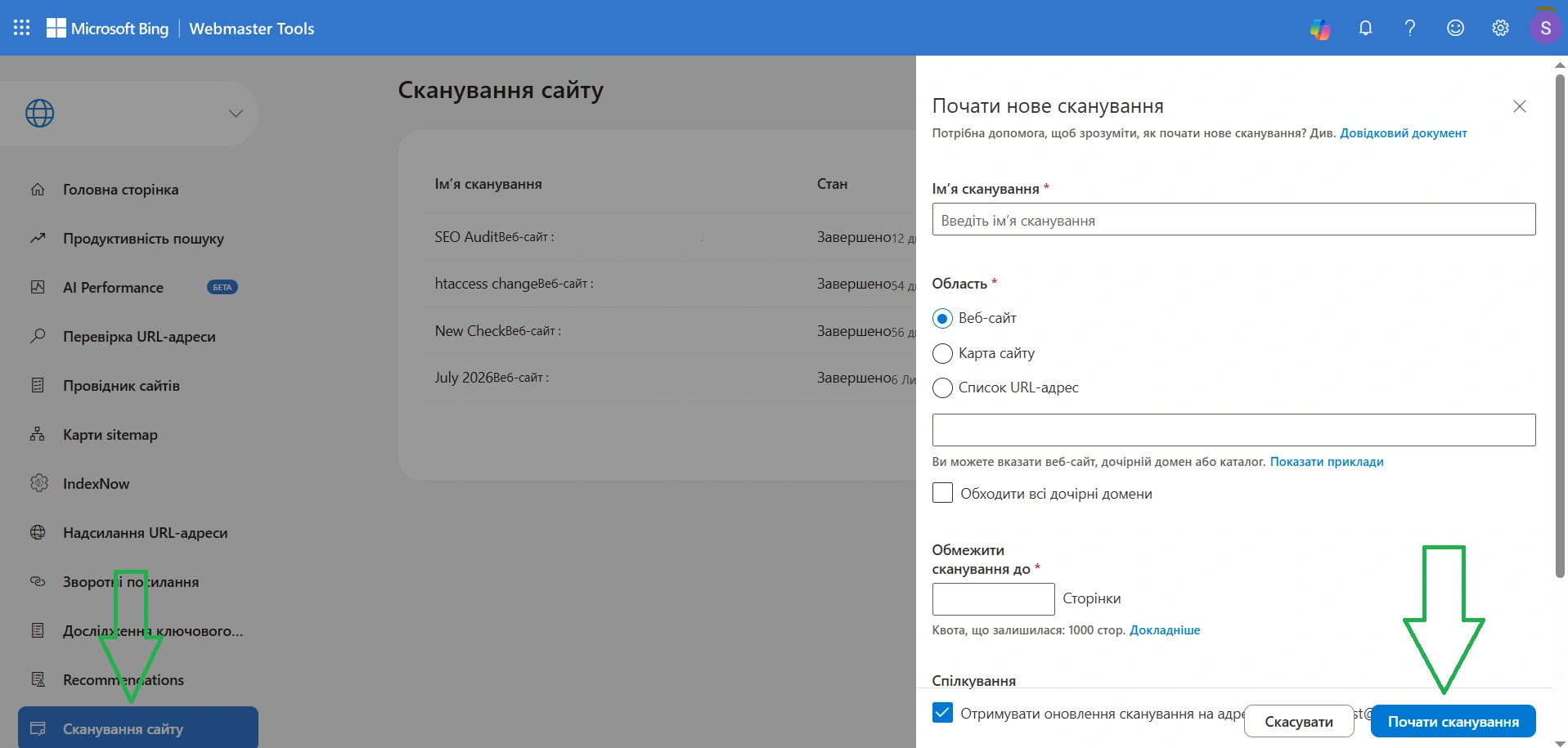1568x748 pixels.
Task: Click the Сканування сайту menu icon
Action: tap(38, 728)
